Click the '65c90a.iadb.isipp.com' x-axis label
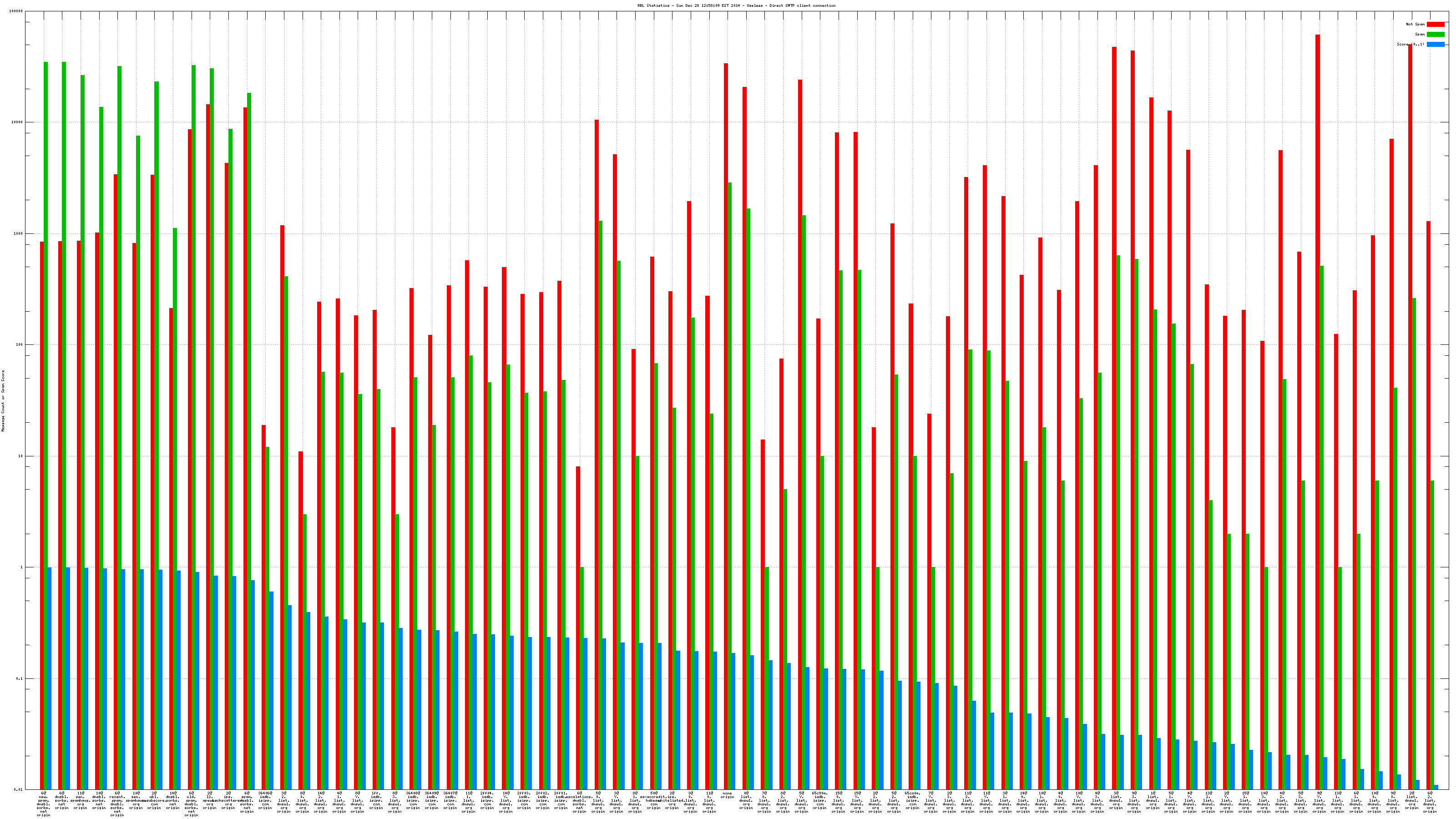 coord(819,800)
